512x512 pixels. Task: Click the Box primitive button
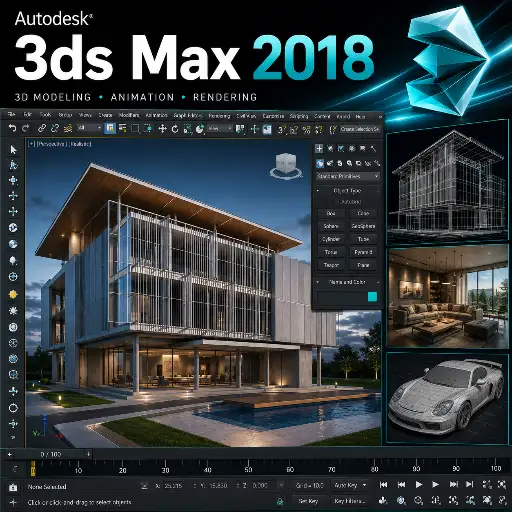(331, 213)
